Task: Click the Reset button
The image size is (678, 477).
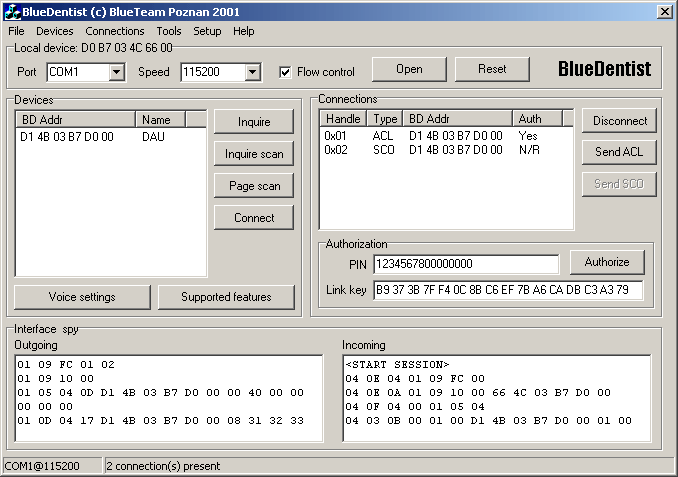Action: 492,69
